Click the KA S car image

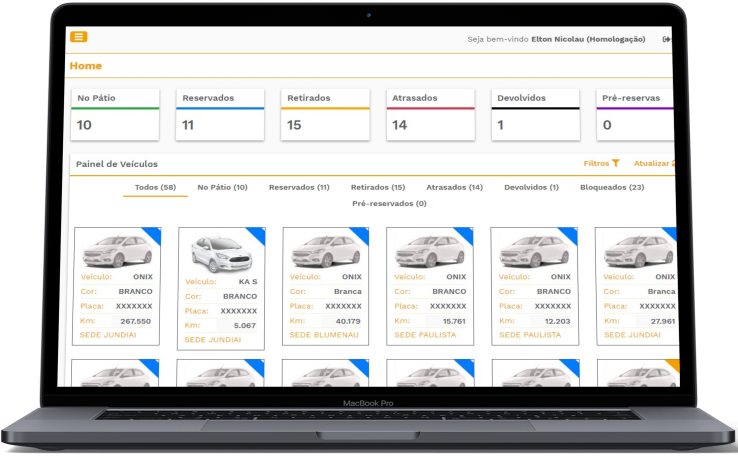(x=221, y=252)
